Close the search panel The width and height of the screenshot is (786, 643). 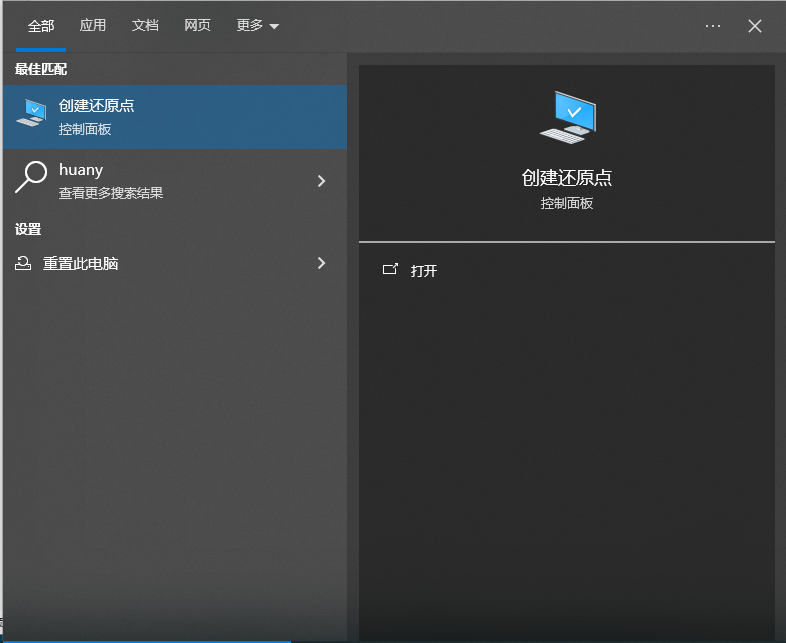(754, 26)
